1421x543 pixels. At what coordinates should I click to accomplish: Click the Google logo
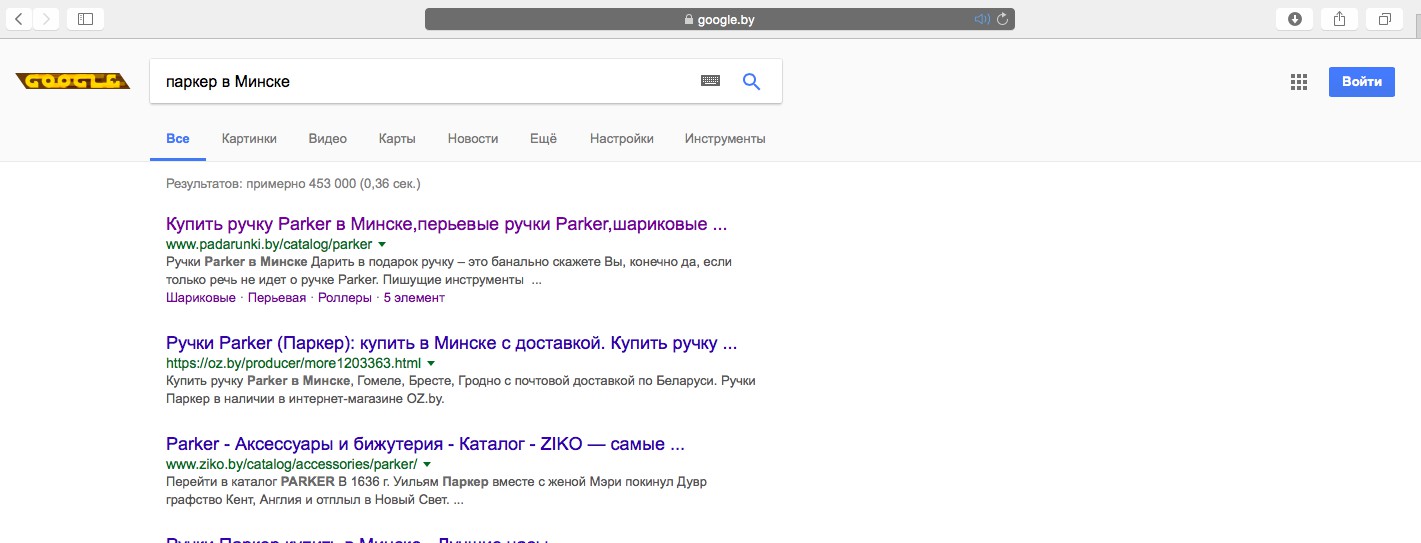click(73, 82)
